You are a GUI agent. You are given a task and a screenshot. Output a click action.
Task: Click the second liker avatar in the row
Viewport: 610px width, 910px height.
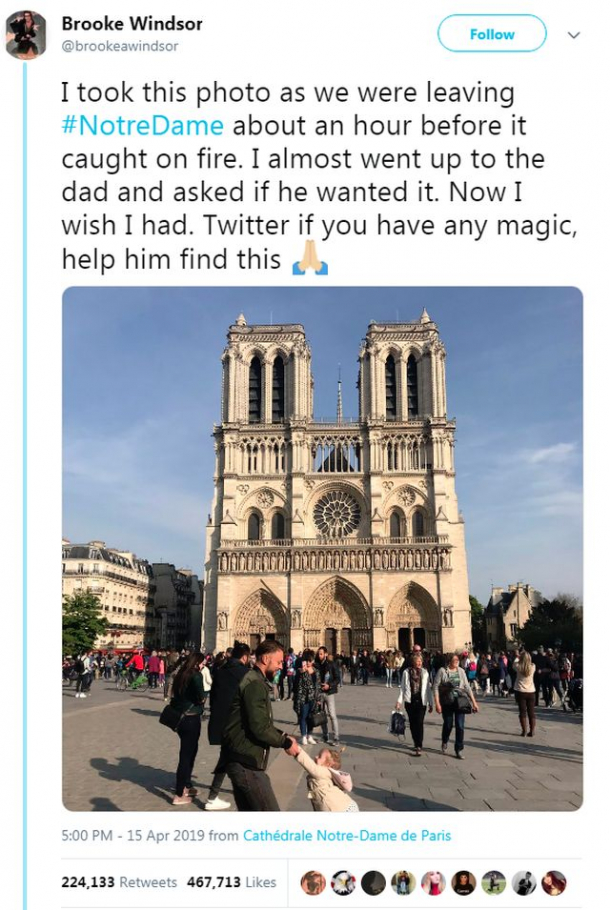tap(343, 882)
